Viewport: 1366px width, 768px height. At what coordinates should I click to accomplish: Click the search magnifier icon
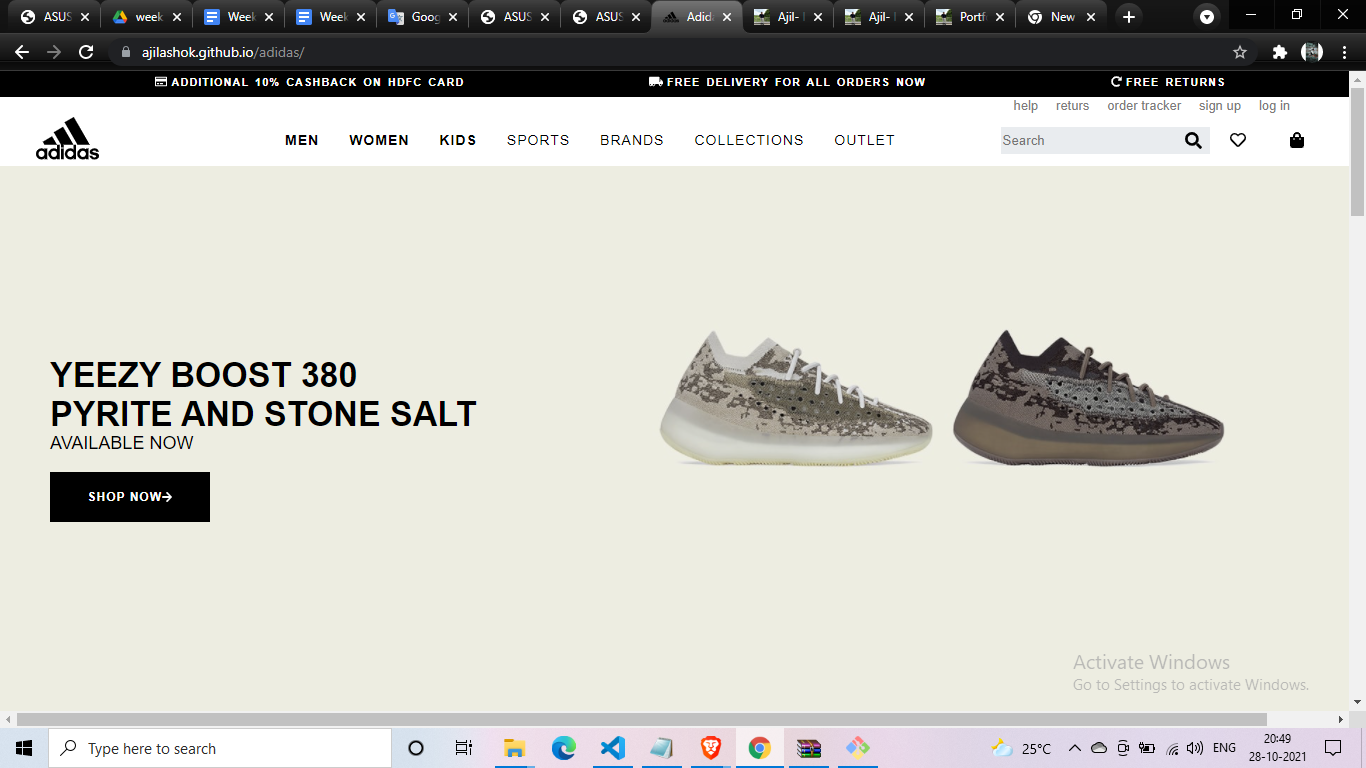click(x=1193, y=141)
